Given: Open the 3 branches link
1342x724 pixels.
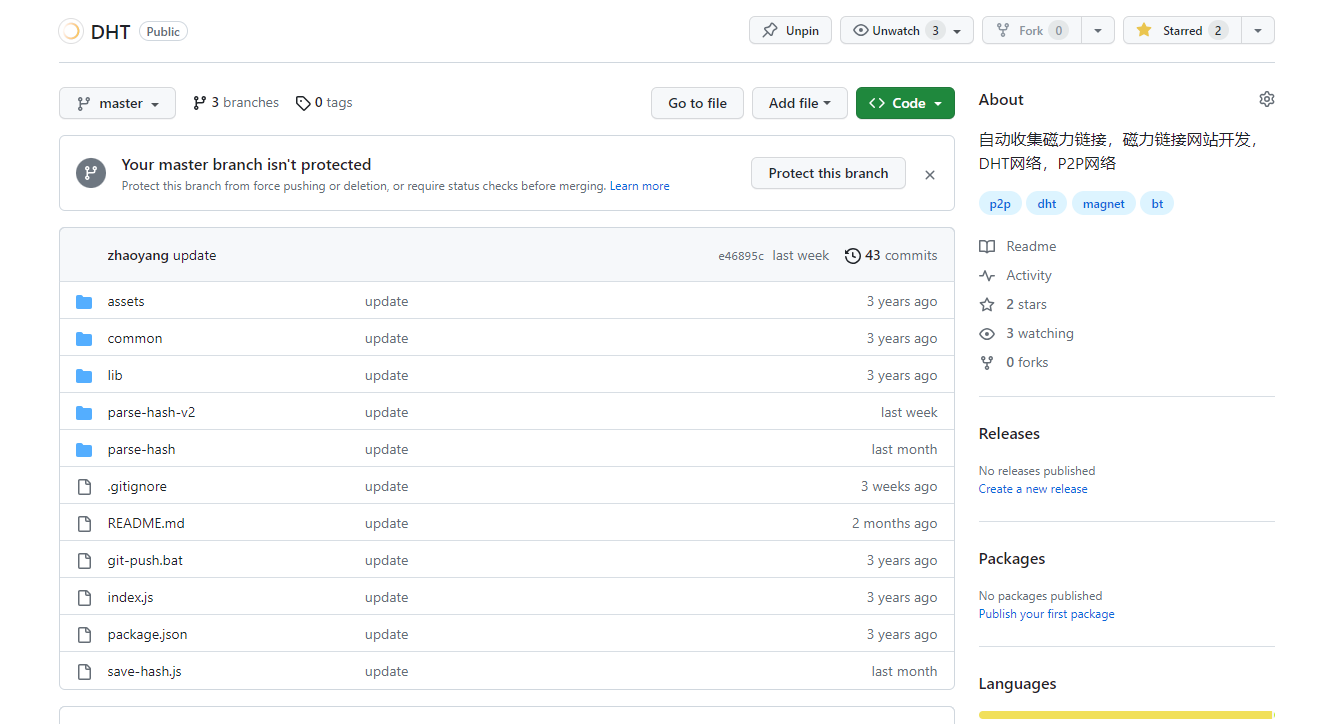Looking at the screenshot, I should (x=236, y=103).
